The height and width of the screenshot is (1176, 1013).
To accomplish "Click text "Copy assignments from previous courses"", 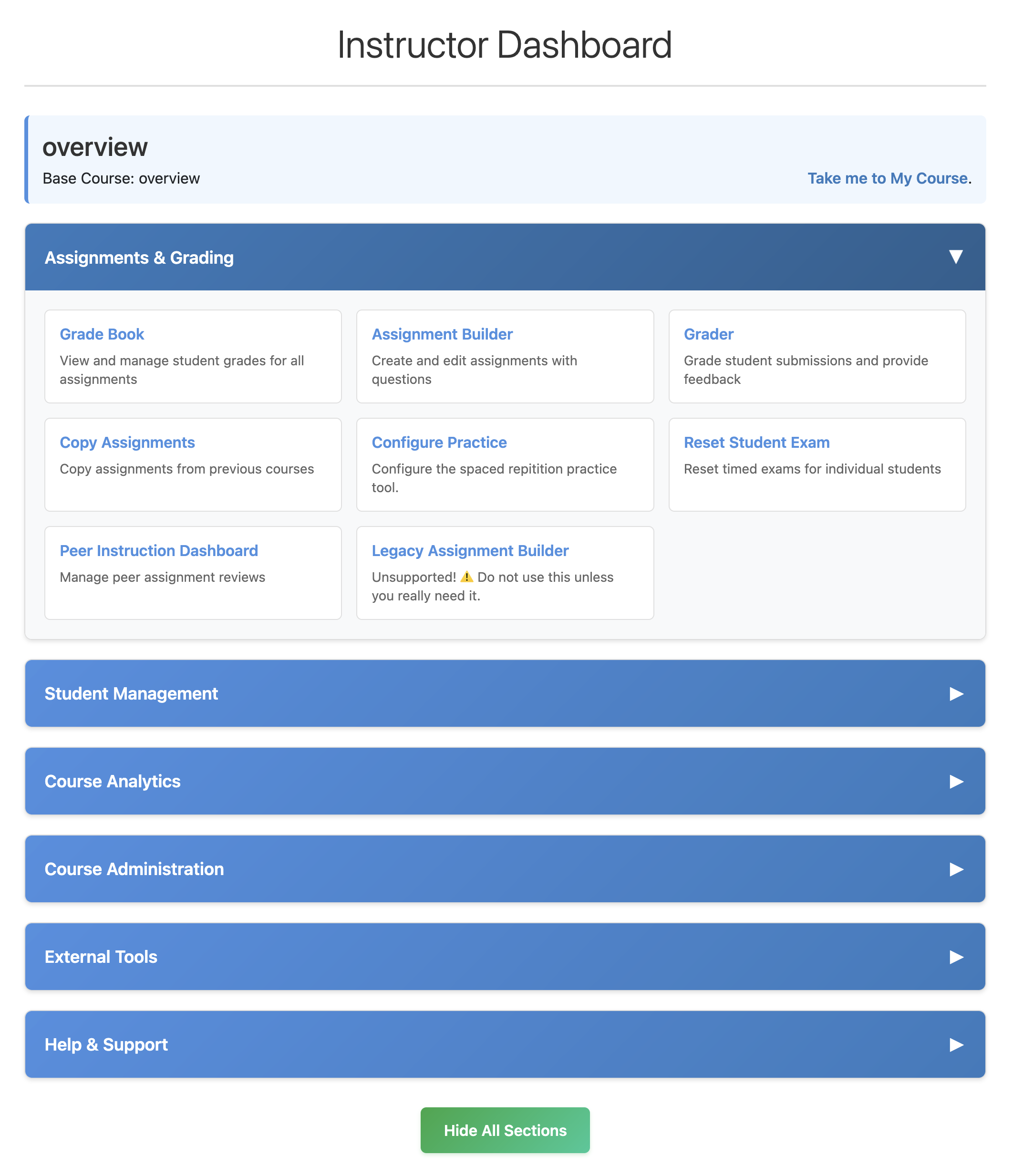I will coord(186,469).
